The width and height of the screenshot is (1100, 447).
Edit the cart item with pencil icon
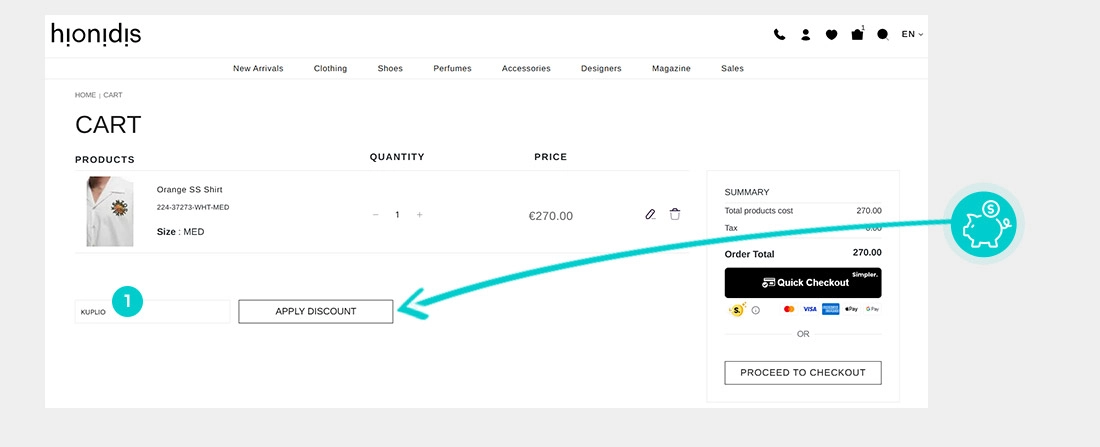tap(650, 214)
